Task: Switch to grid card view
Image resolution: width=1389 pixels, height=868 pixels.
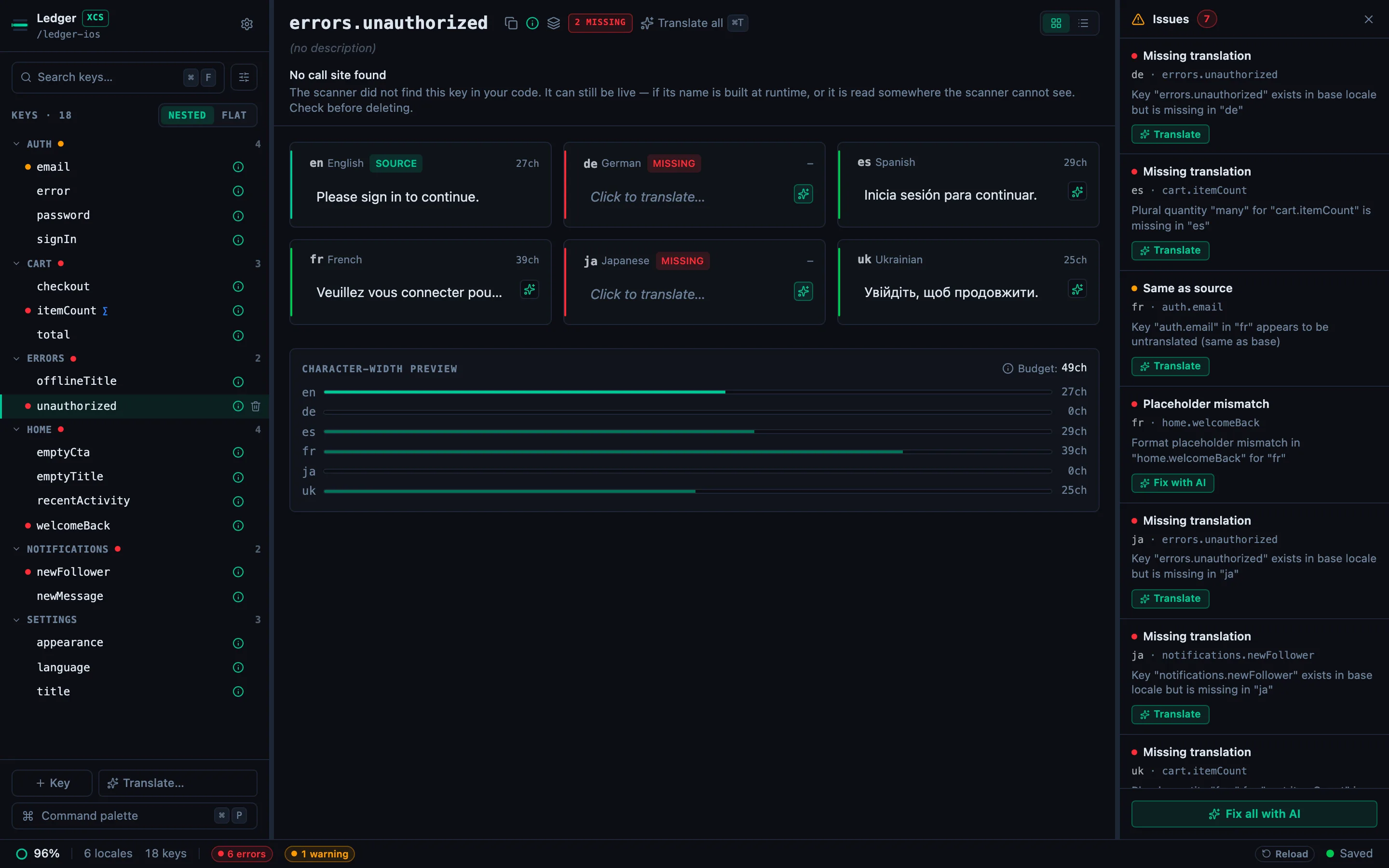Action: point(1056,23)
